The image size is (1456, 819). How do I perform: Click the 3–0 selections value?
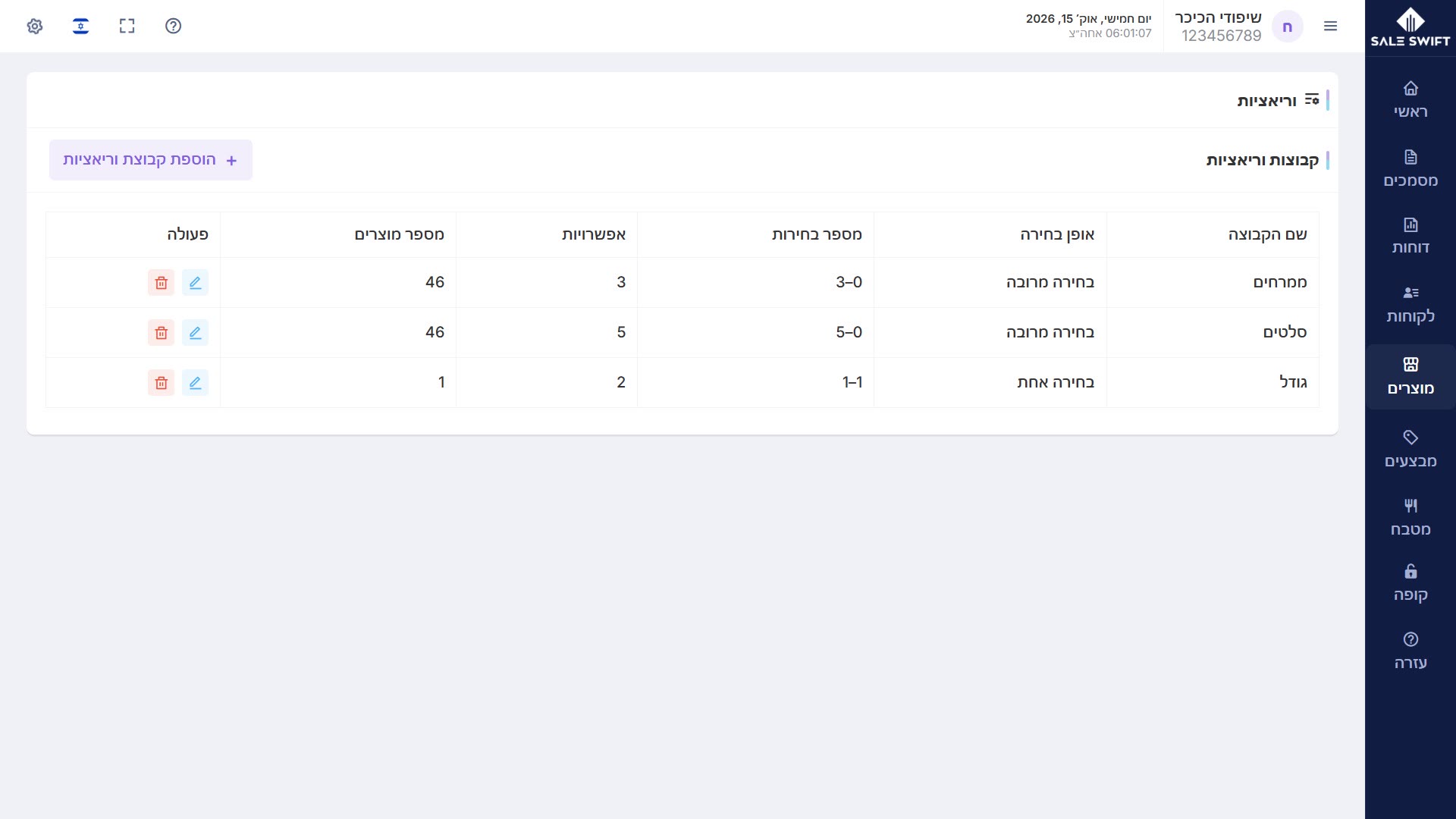coord(849,282)
